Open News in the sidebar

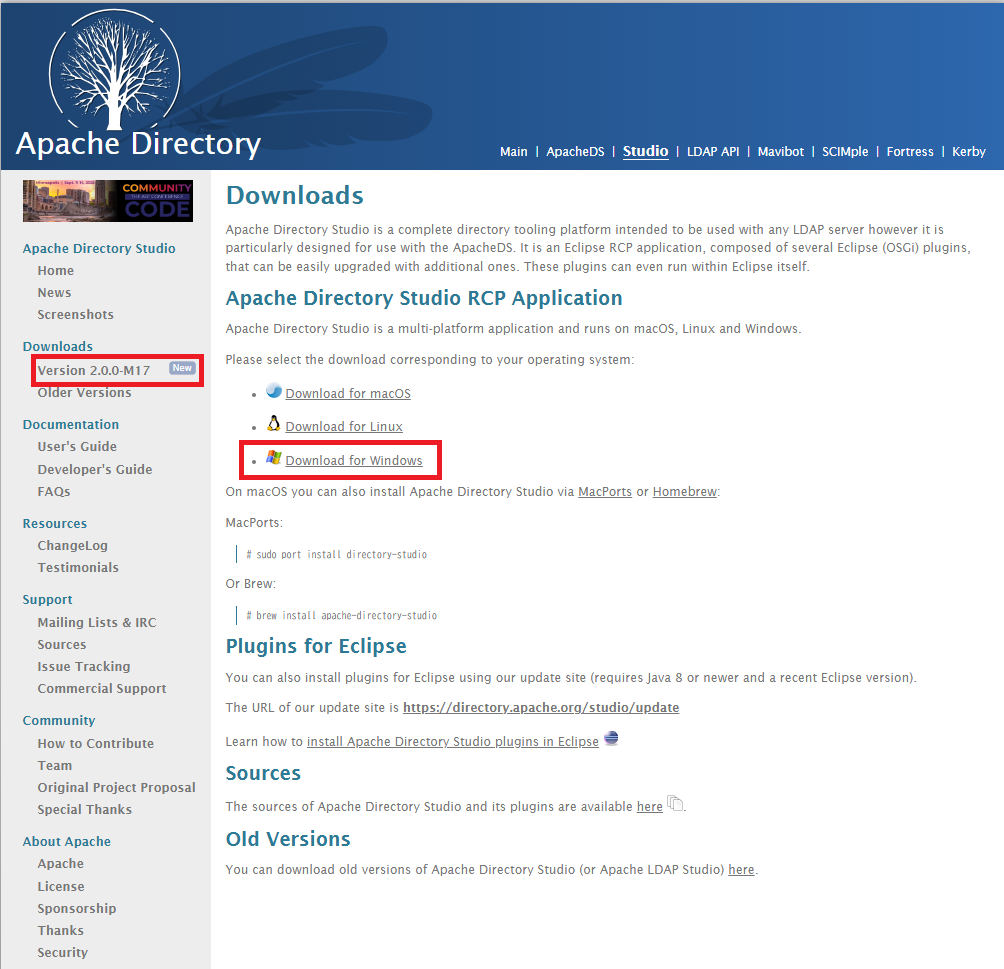pos(54,293)
